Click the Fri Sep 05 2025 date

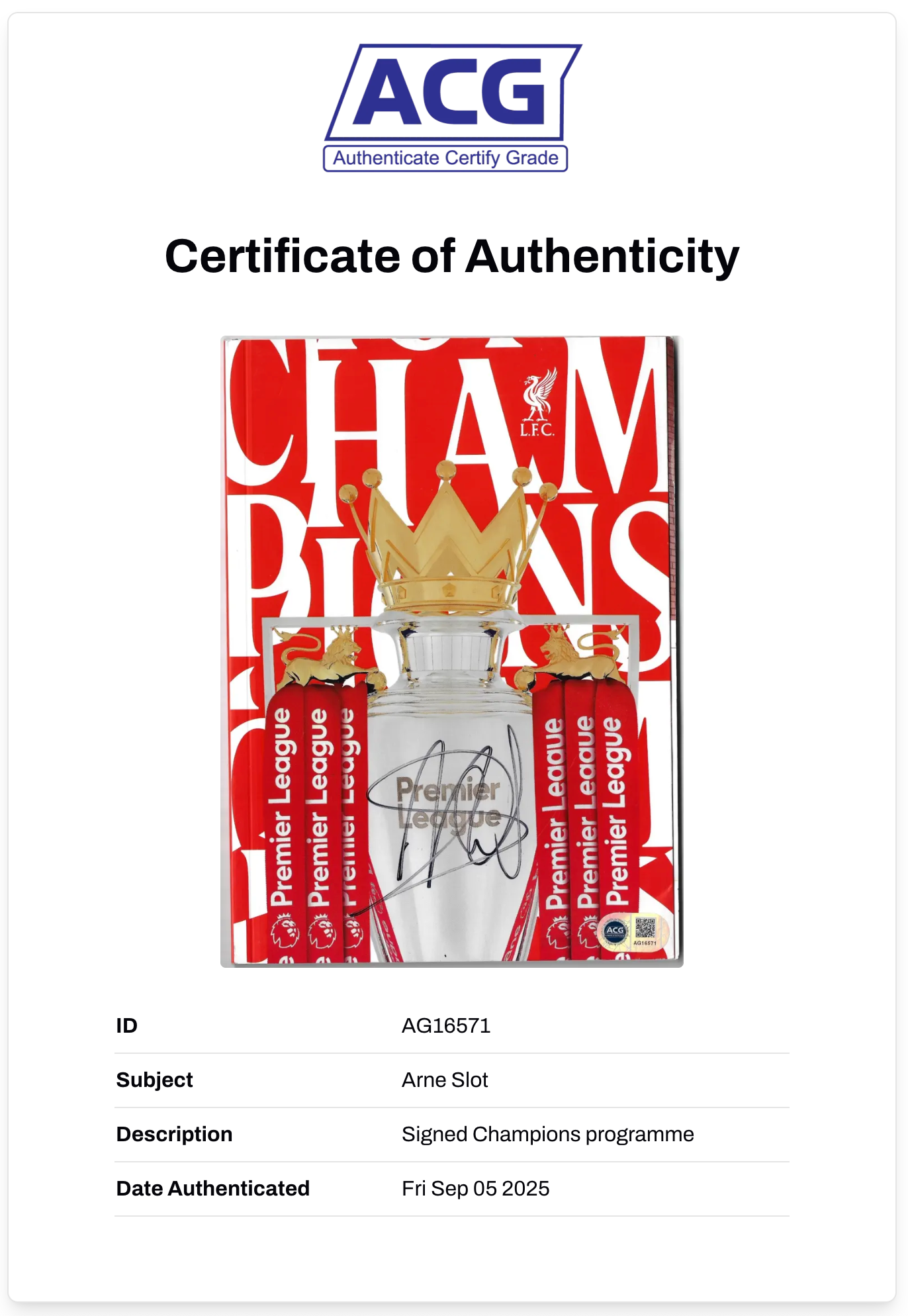[475, 1188]
